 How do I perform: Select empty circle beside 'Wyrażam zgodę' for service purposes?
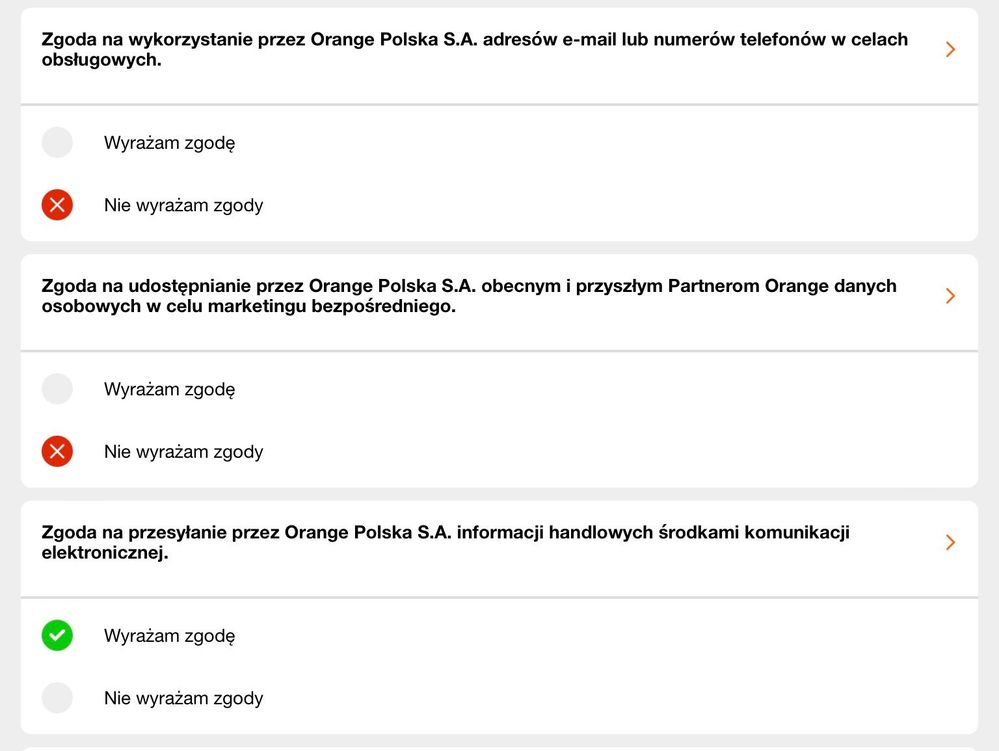[x=57, y=142]
